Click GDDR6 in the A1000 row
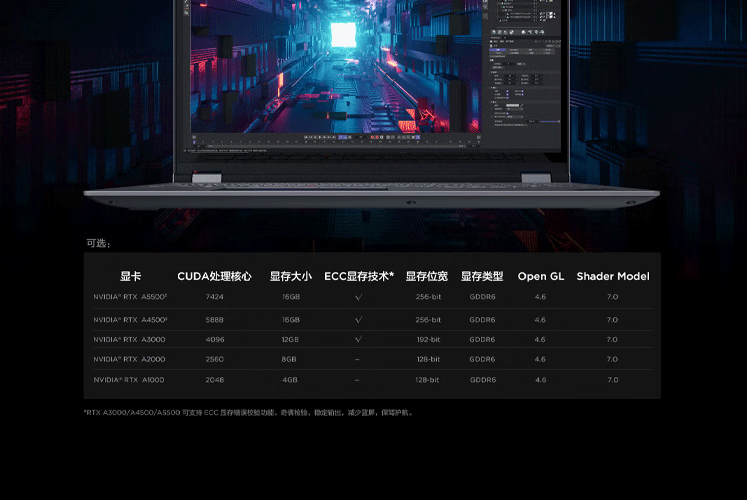The height and width of the screenshot is (500, 747). click(483, 380)
